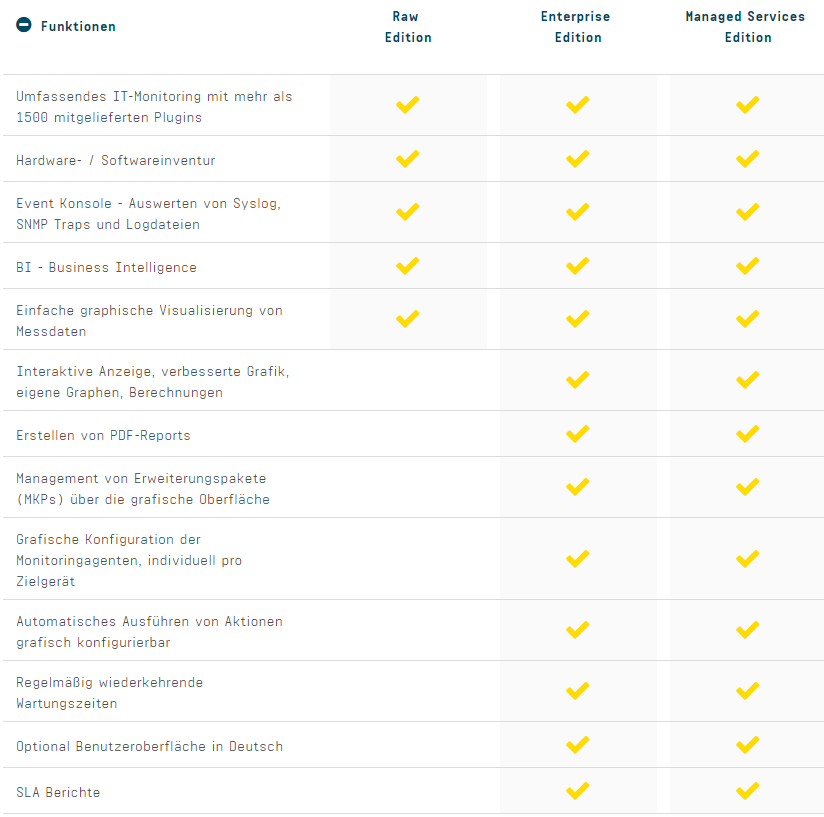Click Enterprise checkmark for PDF-Reports row

pyautogui.click(x=578, y=434)
